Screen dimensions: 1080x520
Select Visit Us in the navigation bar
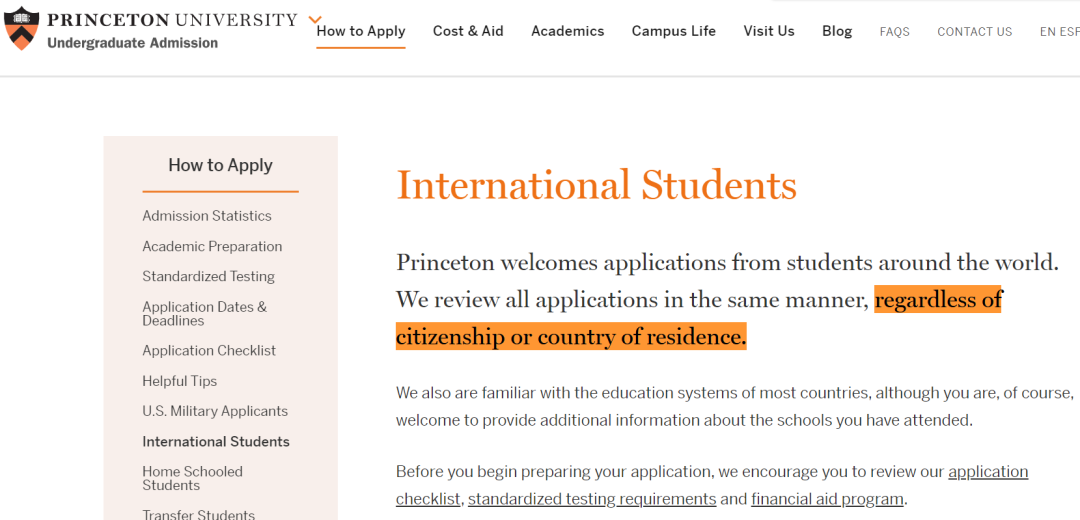[x=769, y=31]
